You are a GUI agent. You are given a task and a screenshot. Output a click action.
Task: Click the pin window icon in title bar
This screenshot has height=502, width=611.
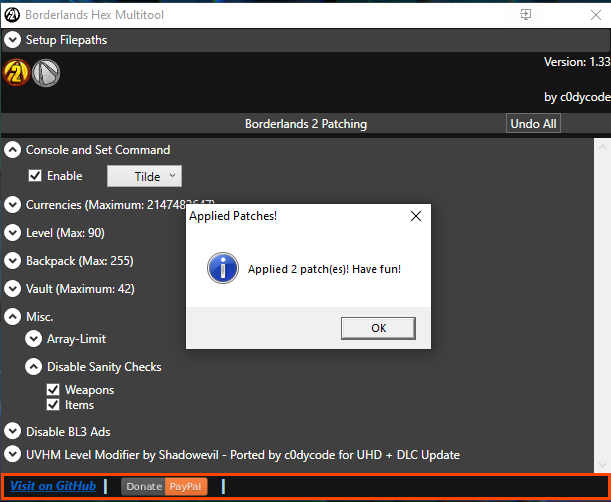(x=525, y=15)
